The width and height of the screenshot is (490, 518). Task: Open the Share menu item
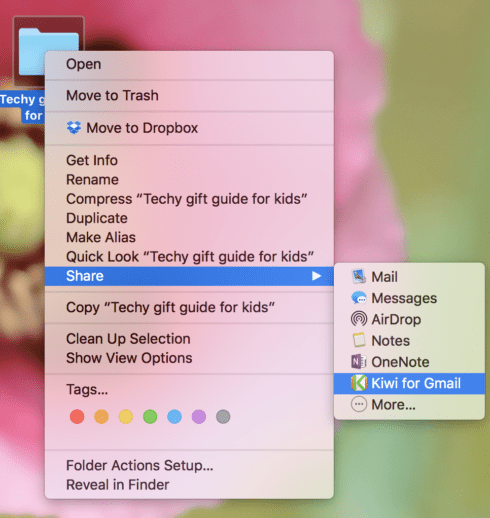pyautogui.click(x=189, y=276)
